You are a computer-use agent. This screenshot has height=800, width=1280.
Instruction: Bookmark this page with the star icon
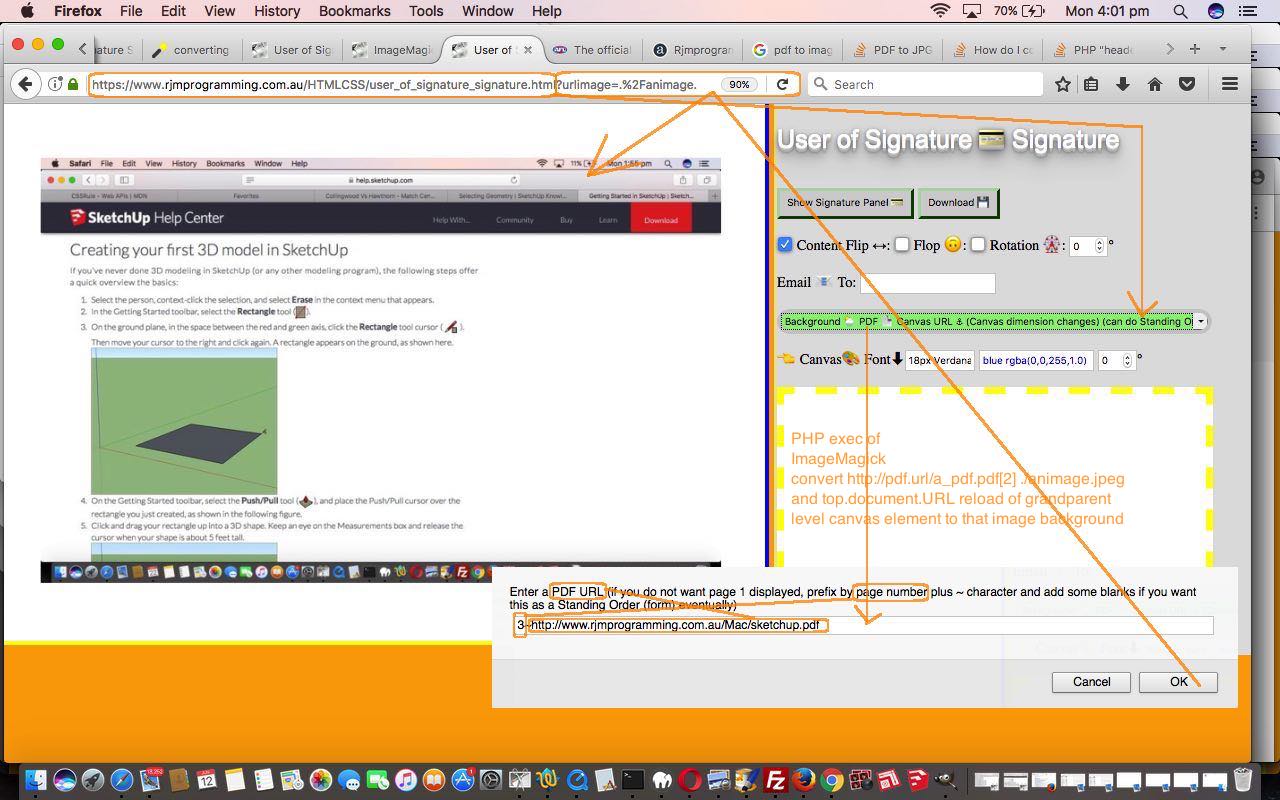point(1063,85)
